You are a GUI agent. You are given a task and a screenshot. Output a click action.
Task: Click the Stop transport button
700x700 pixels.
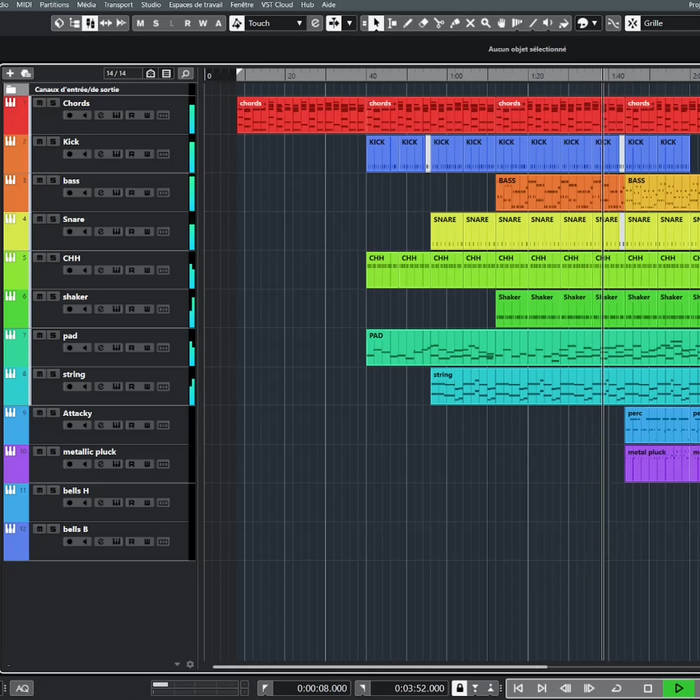[x=648, y=688]
